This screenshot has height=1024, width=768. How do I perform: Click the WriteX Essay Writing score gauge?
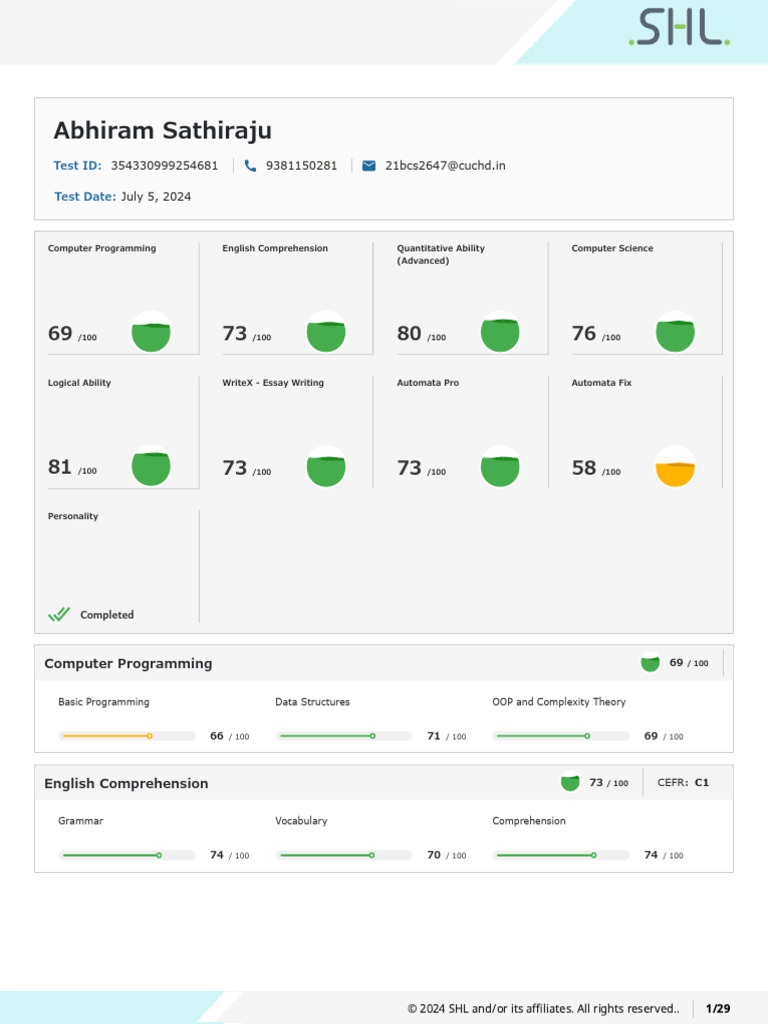coord(326,467)
